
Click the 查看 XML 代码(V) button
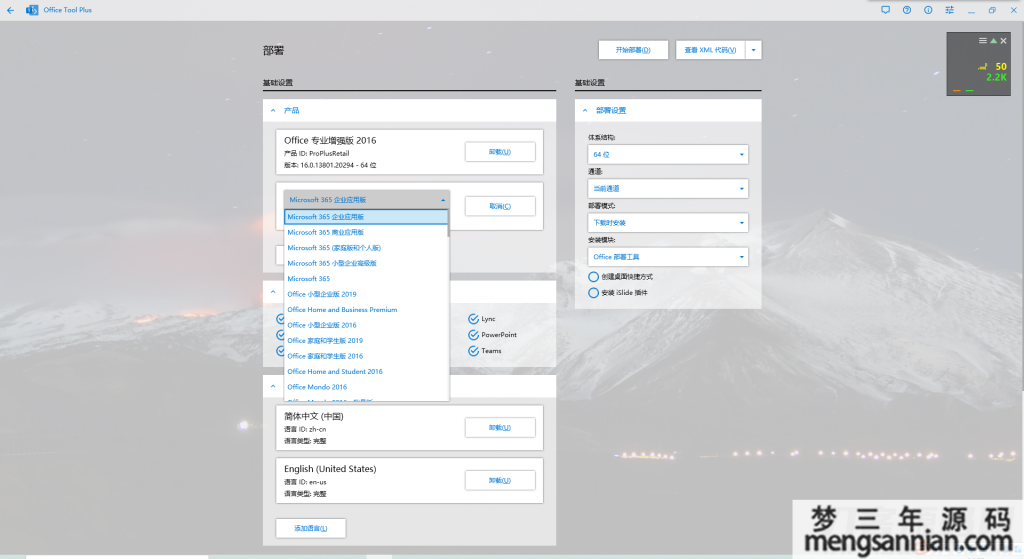(x=711, y=50)
